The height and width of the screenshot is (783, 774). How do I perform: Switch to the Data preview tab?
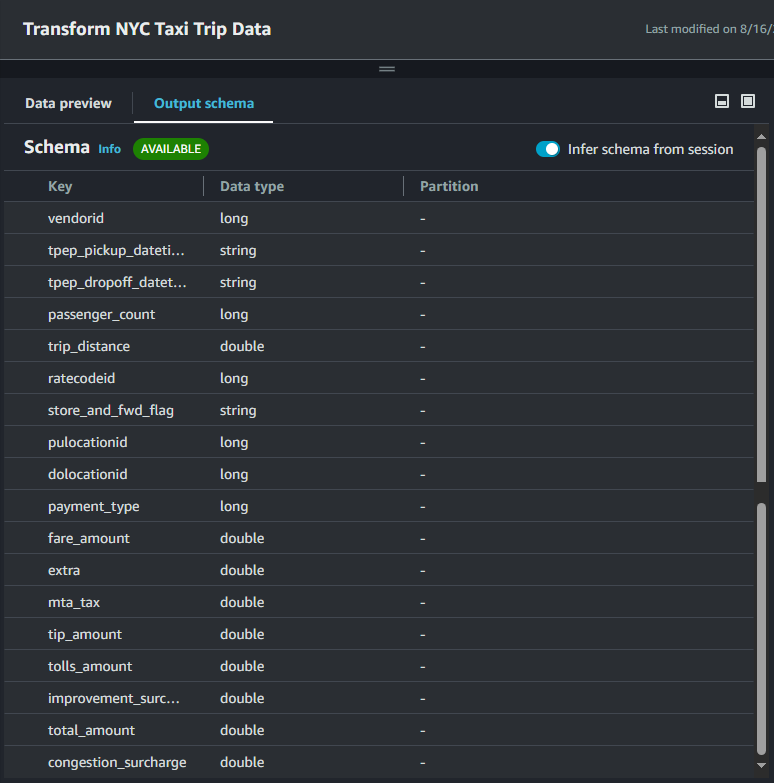point(68,103)
